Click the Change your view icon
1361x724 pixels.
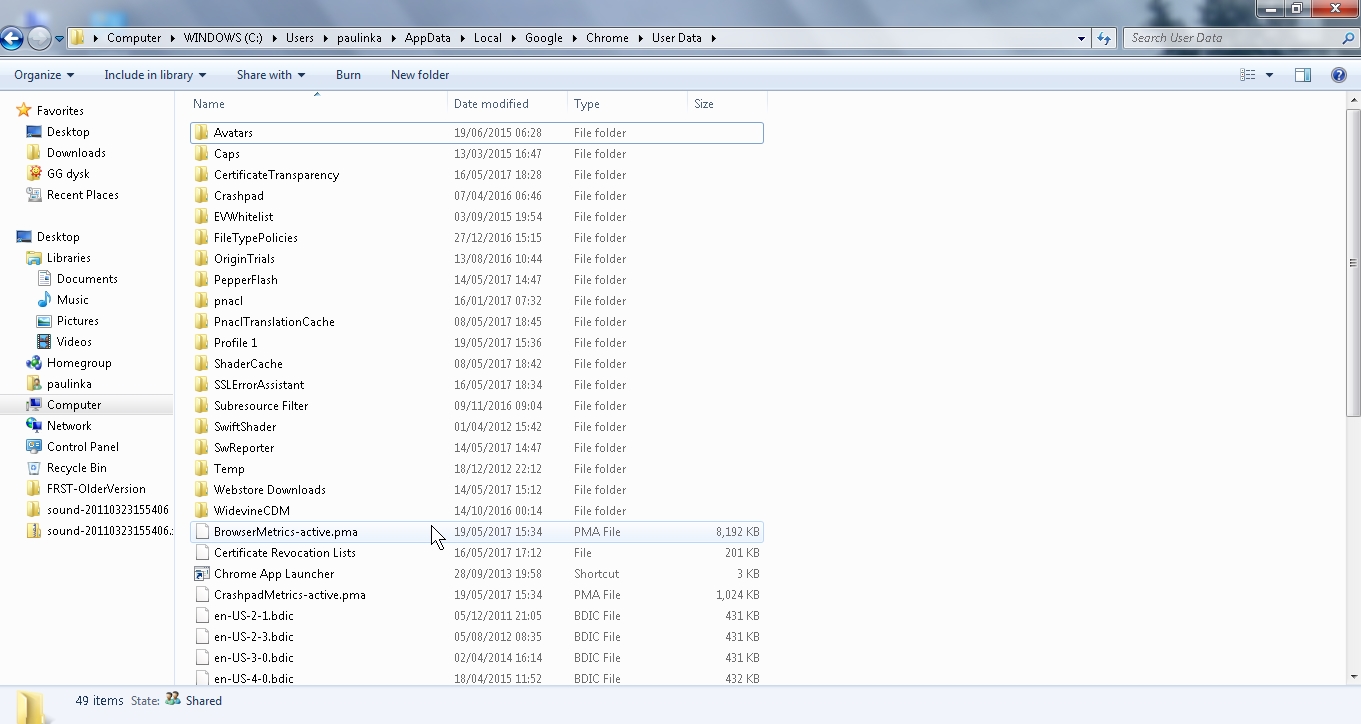click(1247, 75)
